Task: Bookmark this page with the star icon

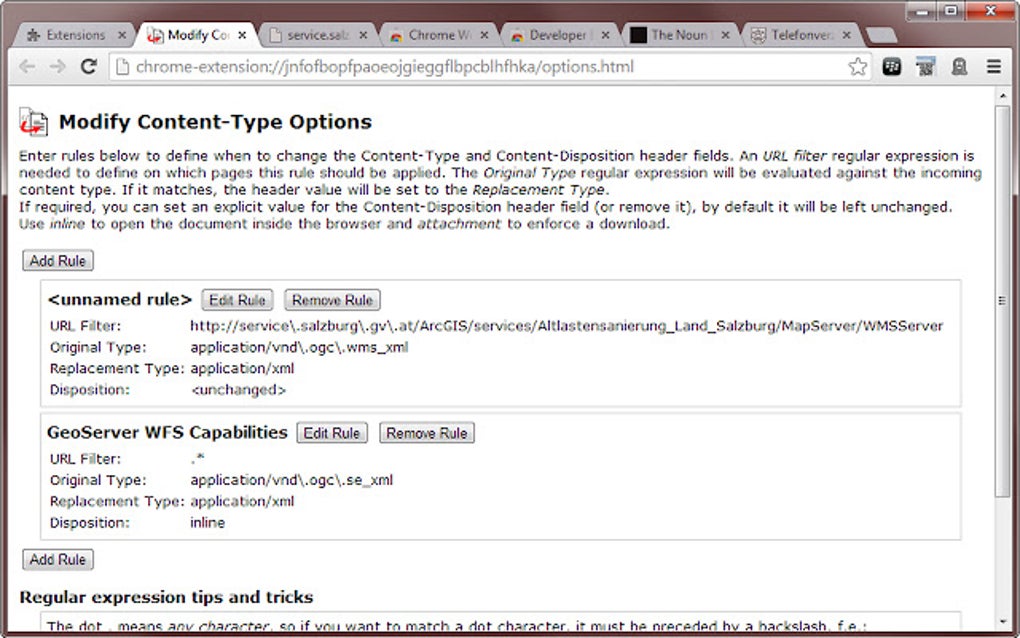Action: click(858, 66)
